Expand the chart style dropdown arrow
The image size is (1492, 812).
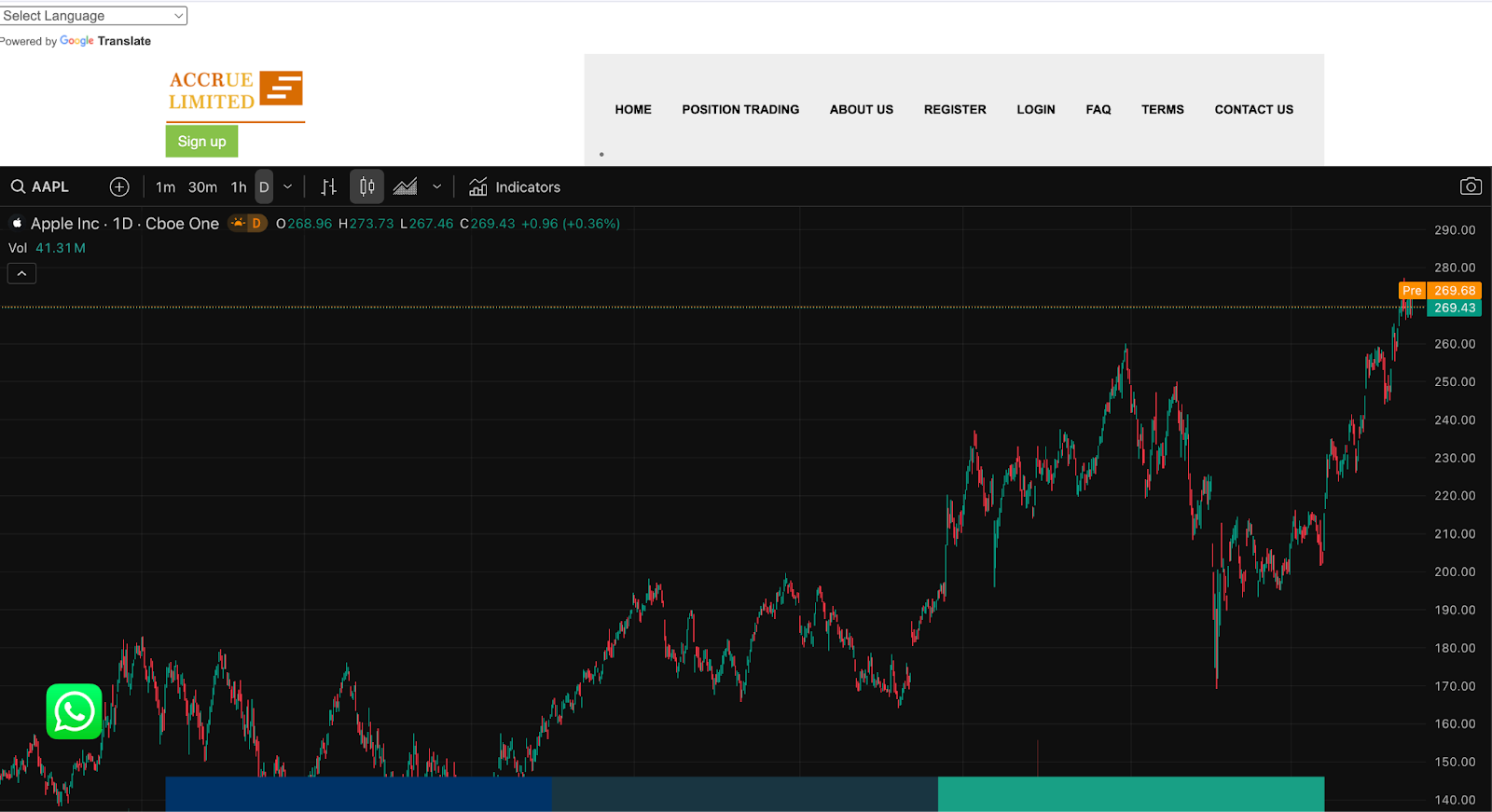(436, 187)
